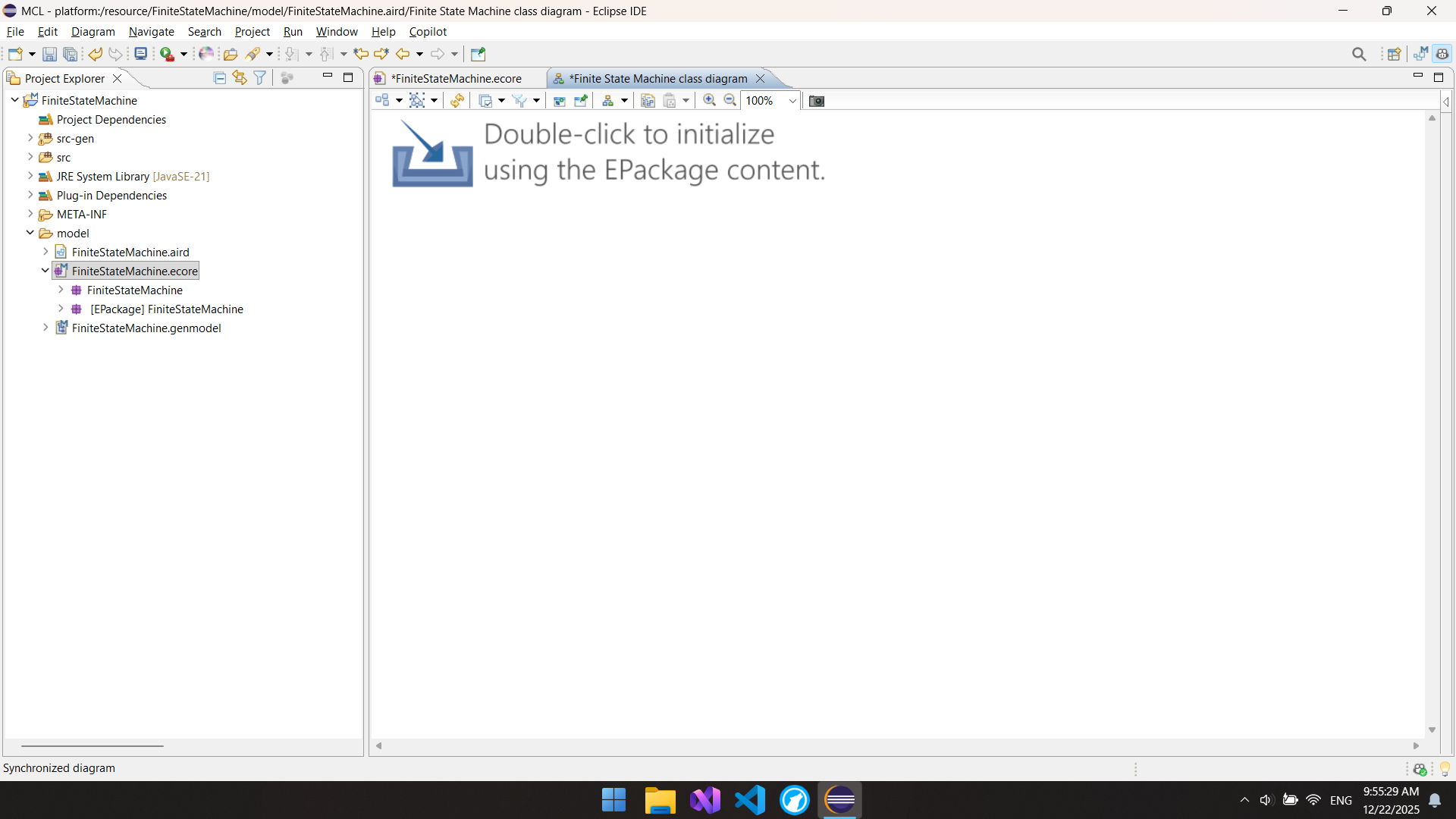
Task: Expand the FiniteStateMachine.genmodel tree node
Action: point(45,328)
